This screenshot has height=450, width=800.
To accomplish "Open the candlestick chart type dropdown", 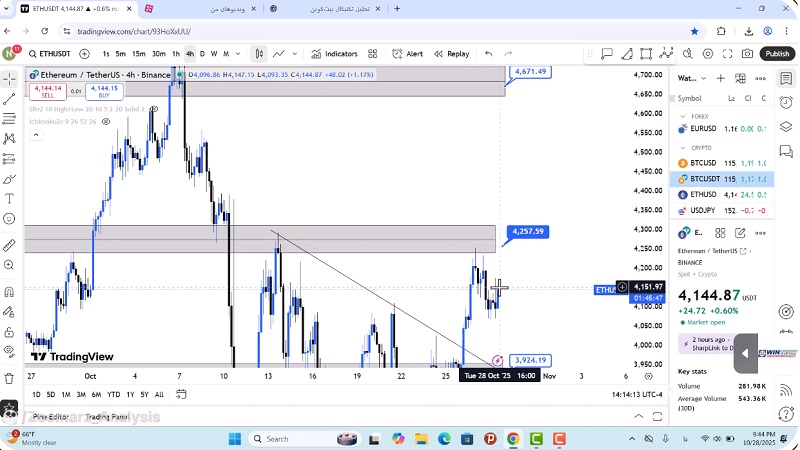I will 259,54.
